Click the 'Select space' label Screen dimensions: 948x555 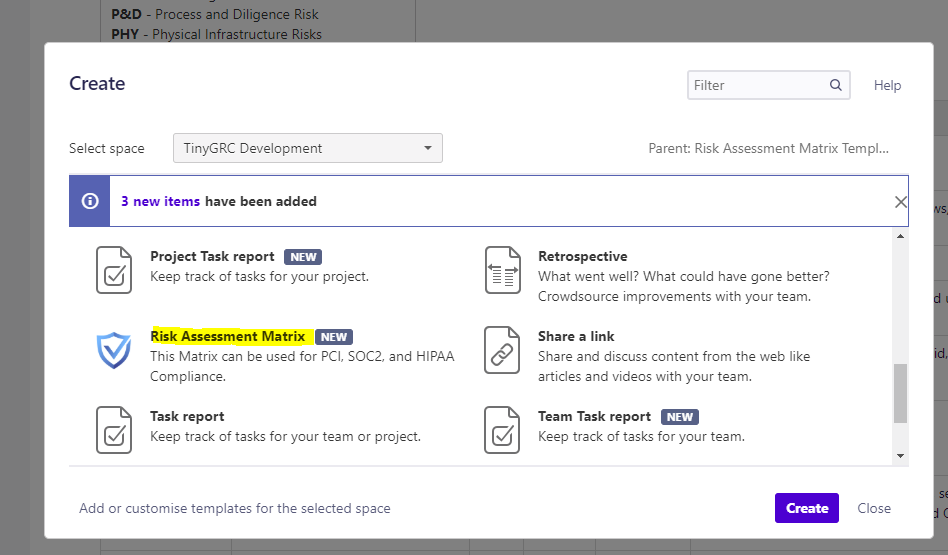click(x=106, y=148)
